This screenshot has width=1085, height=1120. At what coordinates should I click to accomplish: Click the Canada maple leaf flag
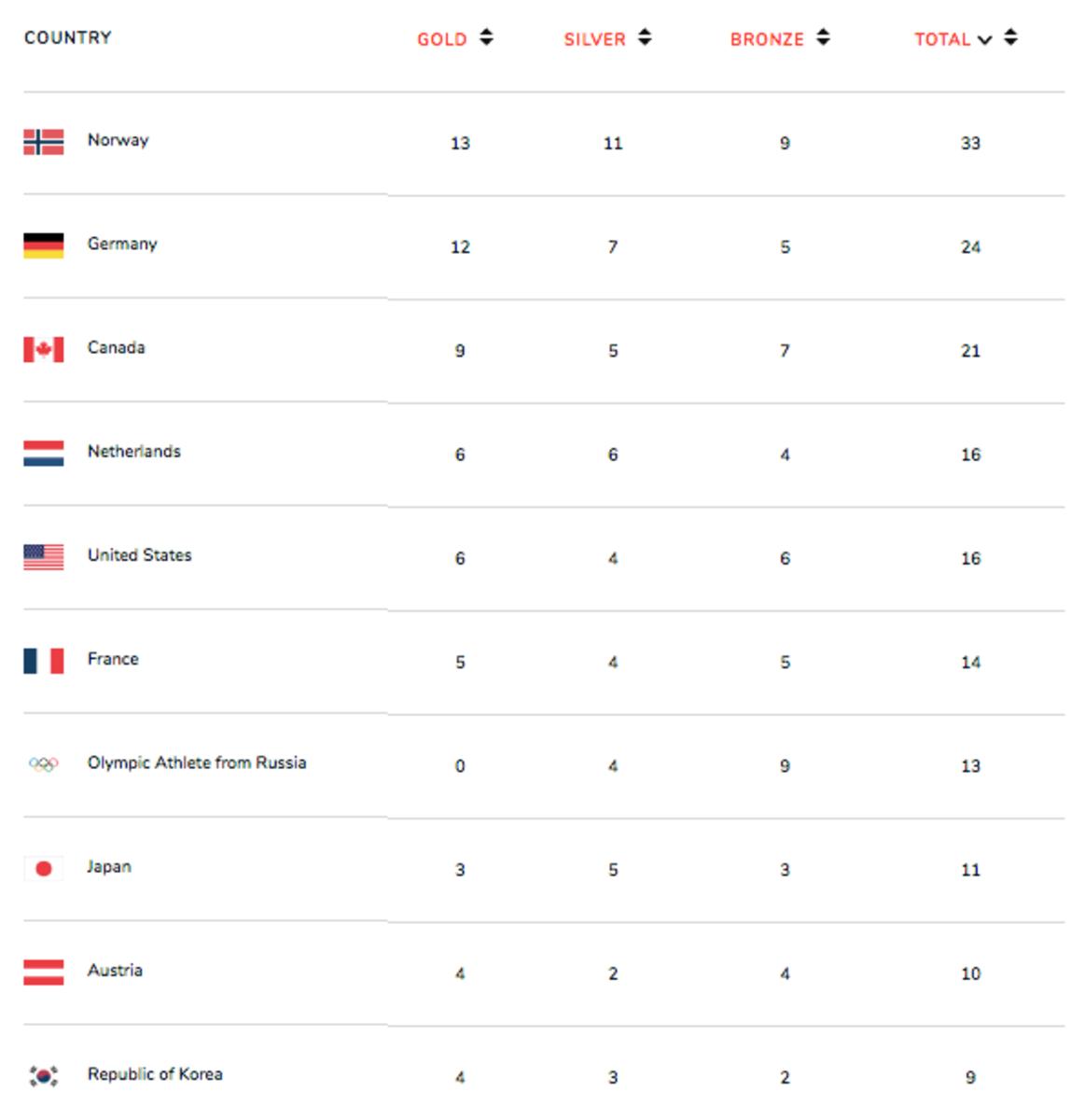(43, 347)
